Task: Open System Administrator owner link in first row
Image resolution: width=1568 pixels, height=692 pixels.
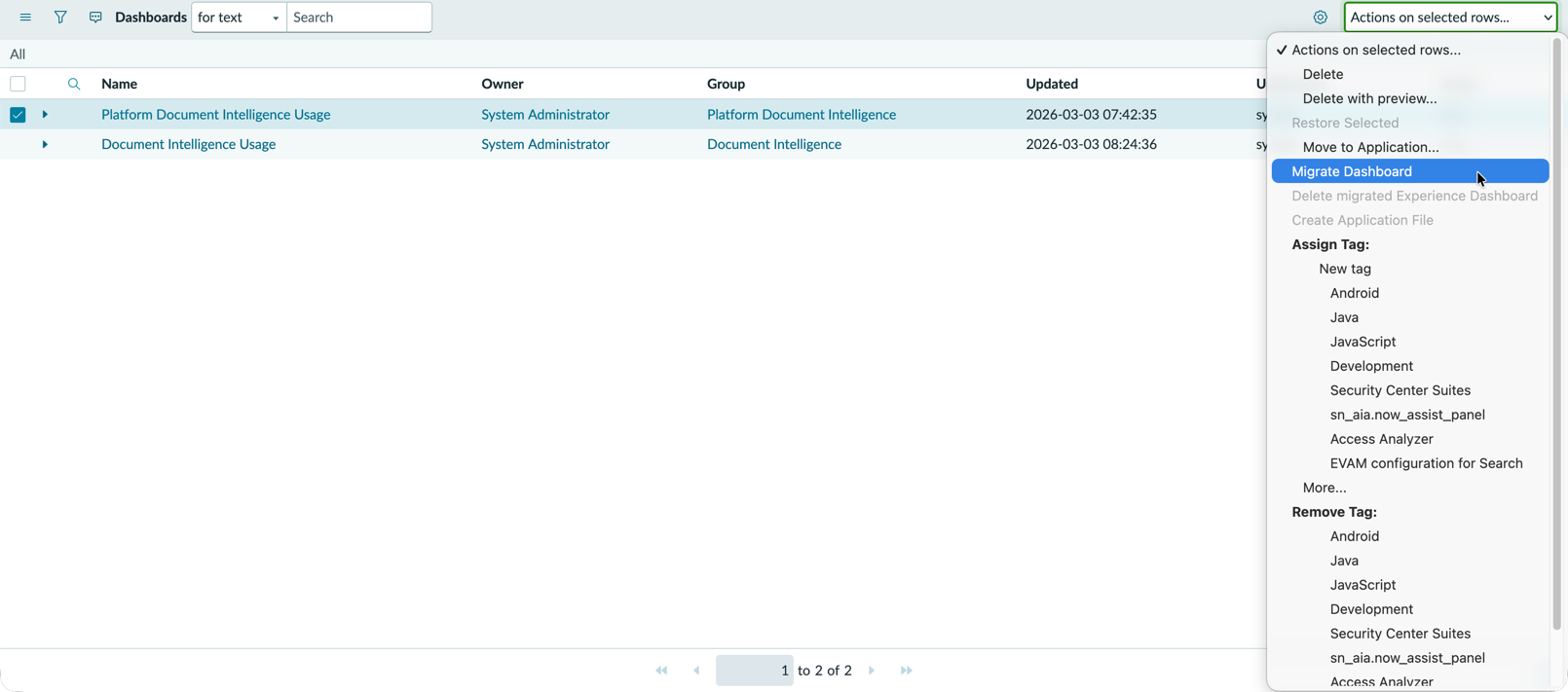Action: pyautogui.click(x=545, y=115)
